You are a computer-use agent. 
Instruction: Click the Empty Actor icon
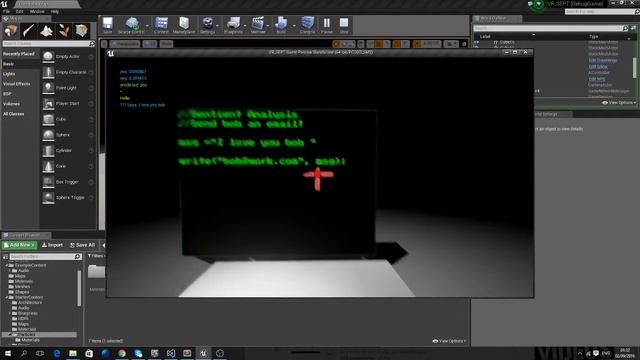[x=48, y=56]
